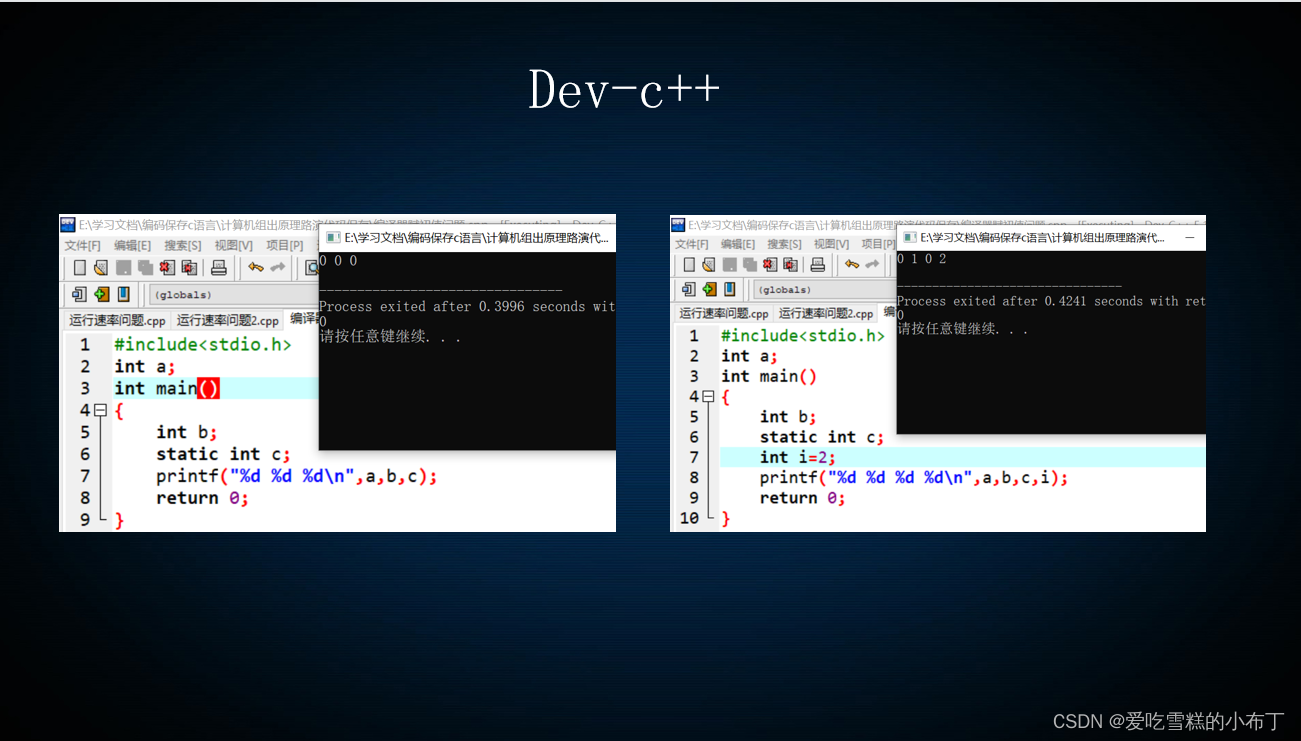Screen dimensions: 1301x741
Task: Click line number 10 in right editor gutter
Action: click(690, 518)
